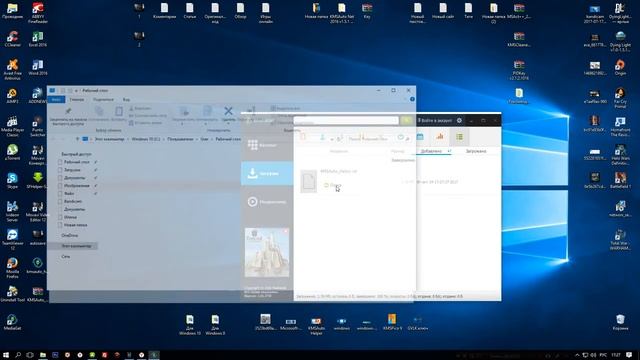Click the calendar icon in MediaGet toolbar

point(420,137)
